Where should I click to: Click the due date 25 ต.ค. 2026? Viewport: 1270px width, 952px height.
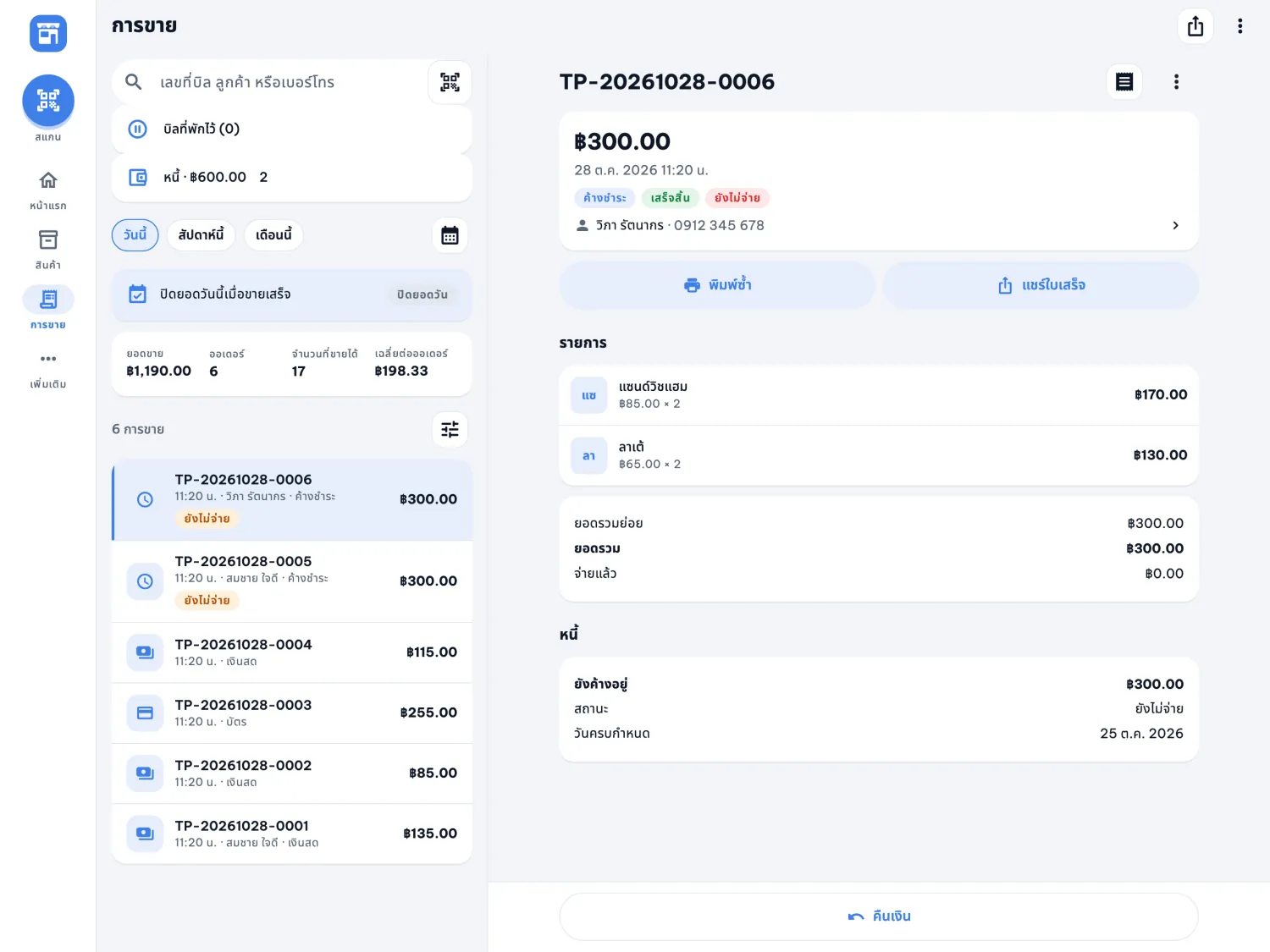click(x=1141, y=734)
